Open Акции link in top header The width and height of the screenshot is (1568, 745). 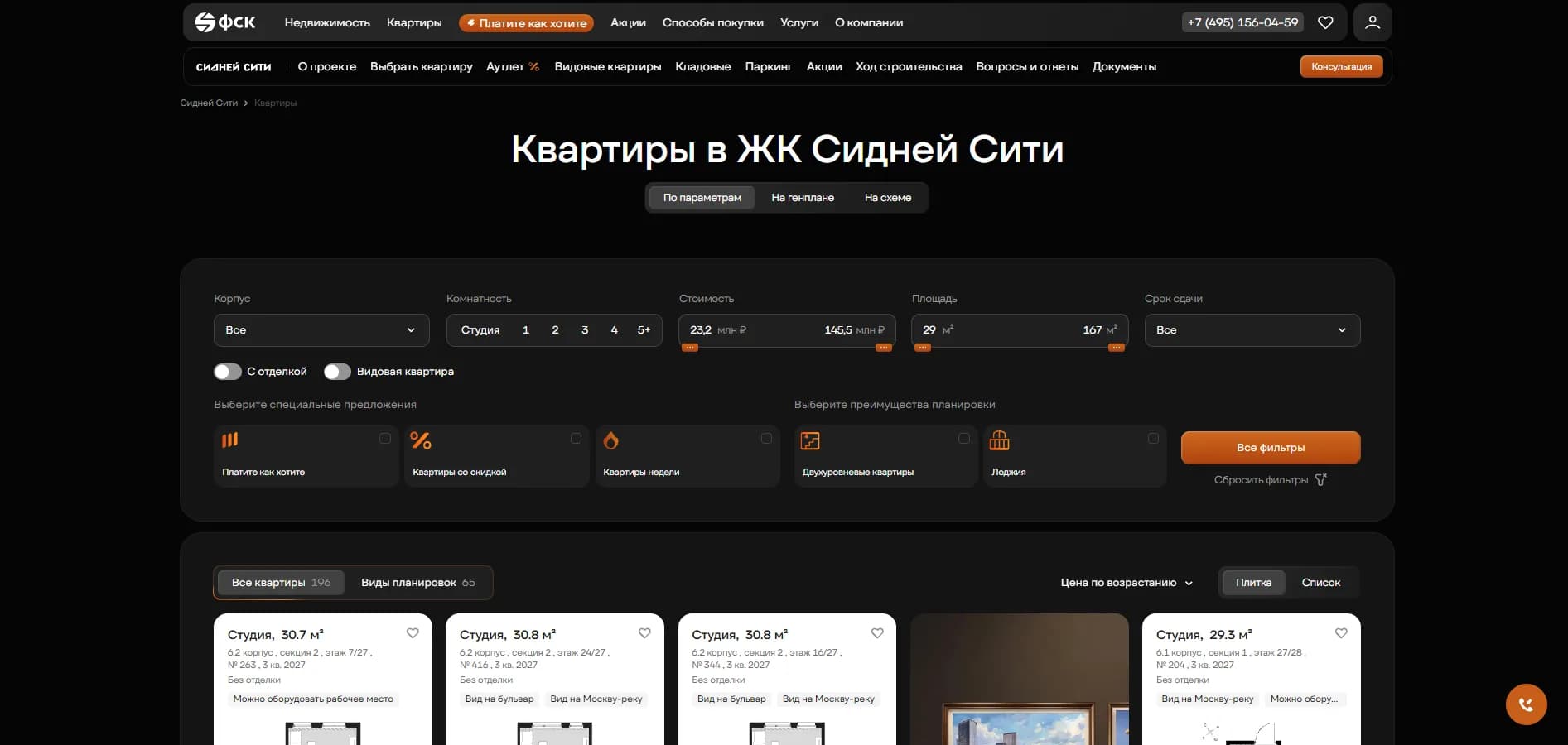pos(628,22)
